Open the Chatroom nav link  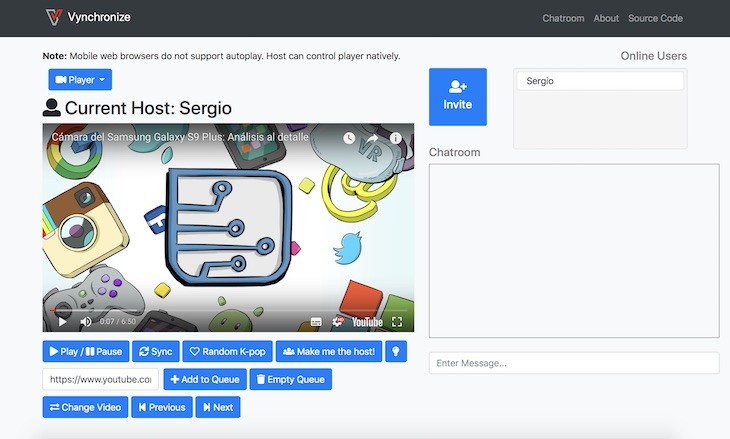(x=563, y=18)
